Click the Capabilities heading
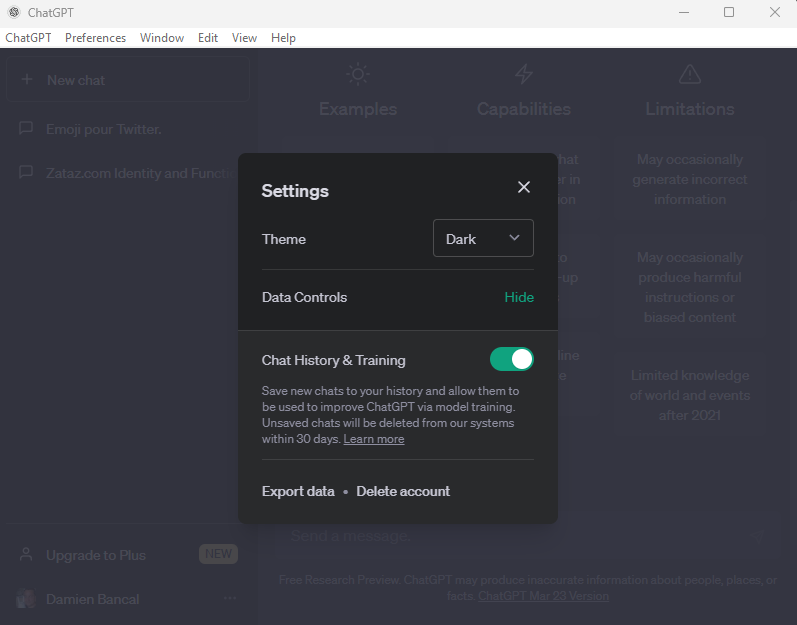The height and width of the screenshot is (625, 797). pos(524,109)
